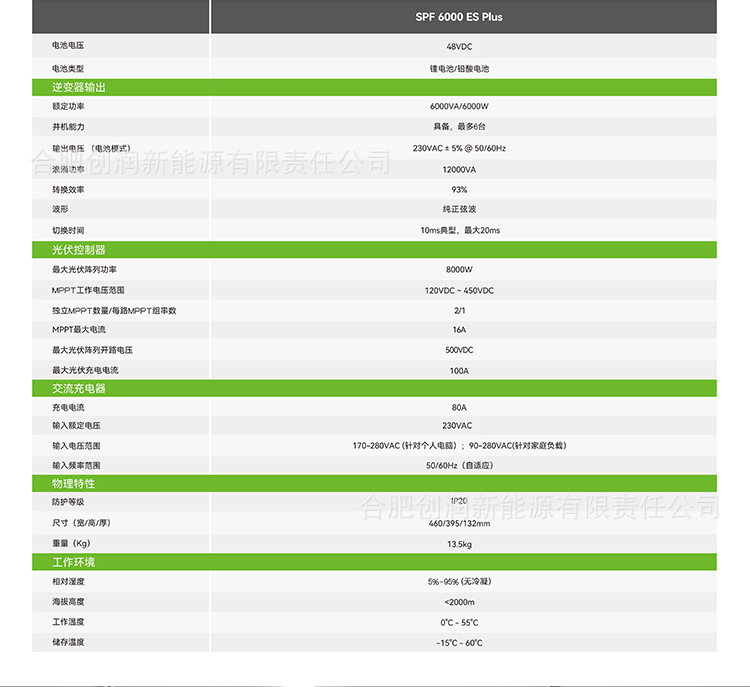The image size is (750, 687).
Task: Click the 2/1 value
Action: coord(459,311)
